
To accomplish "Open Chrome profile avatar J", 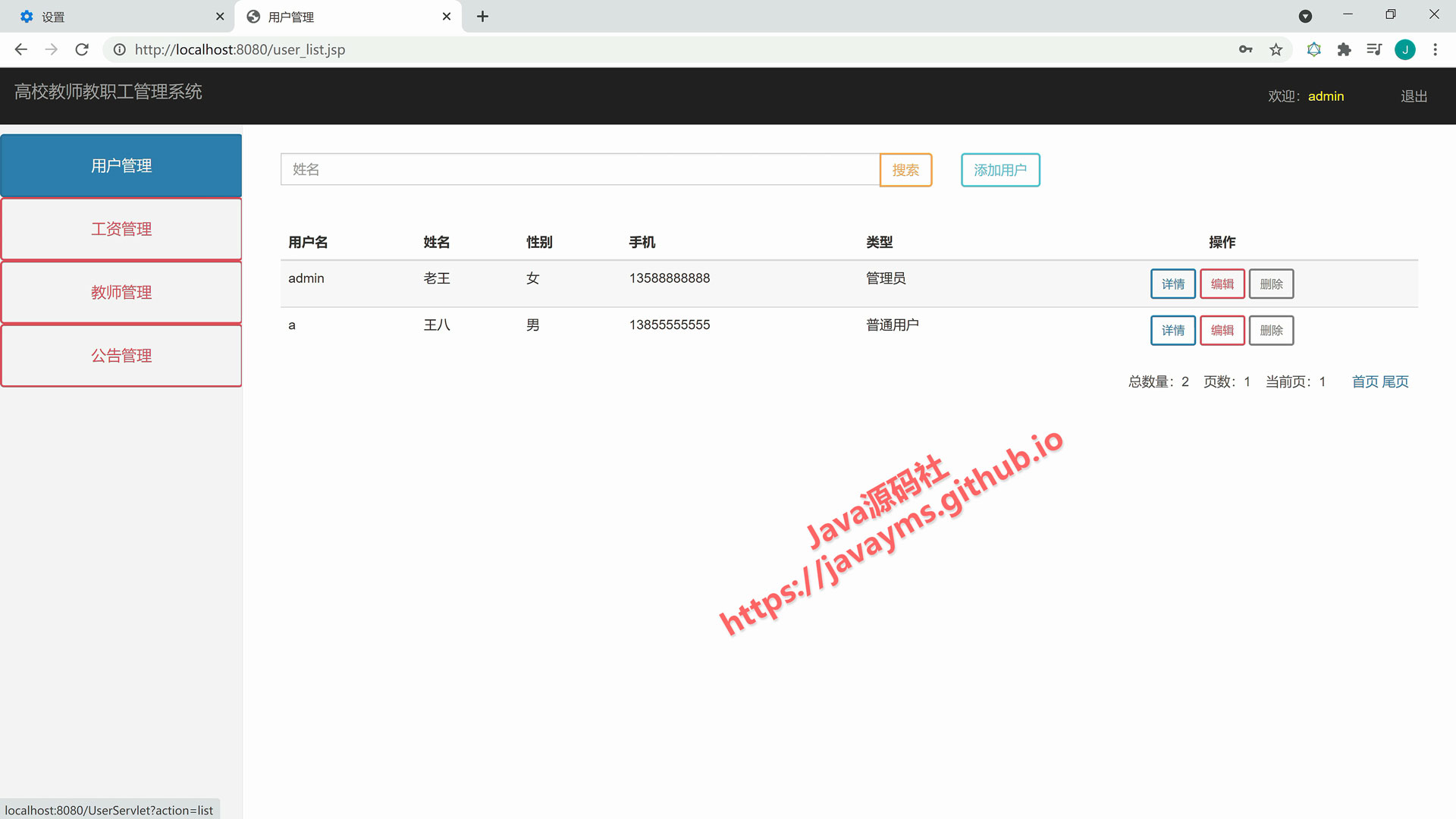I will pyautogui.click(x=1405, y=49).
